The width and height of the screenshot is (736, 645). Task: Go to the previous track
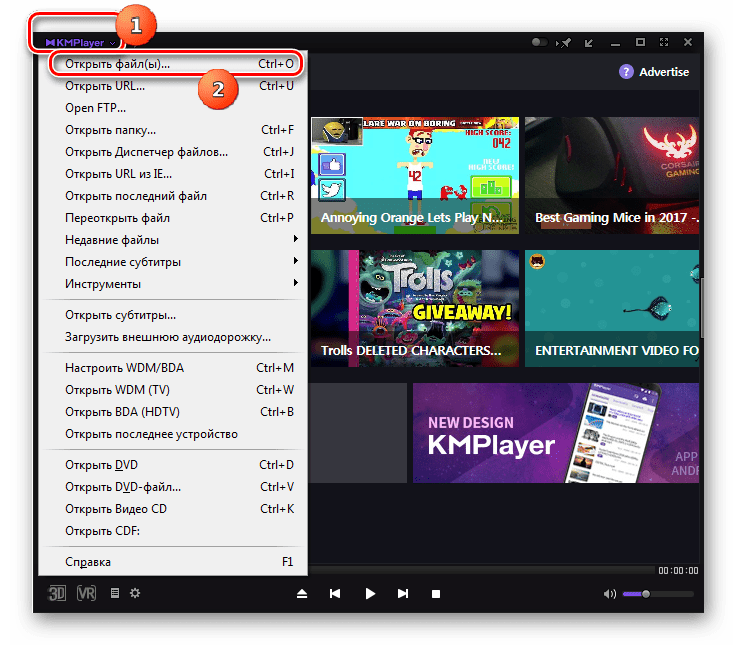tap(336, 593)
